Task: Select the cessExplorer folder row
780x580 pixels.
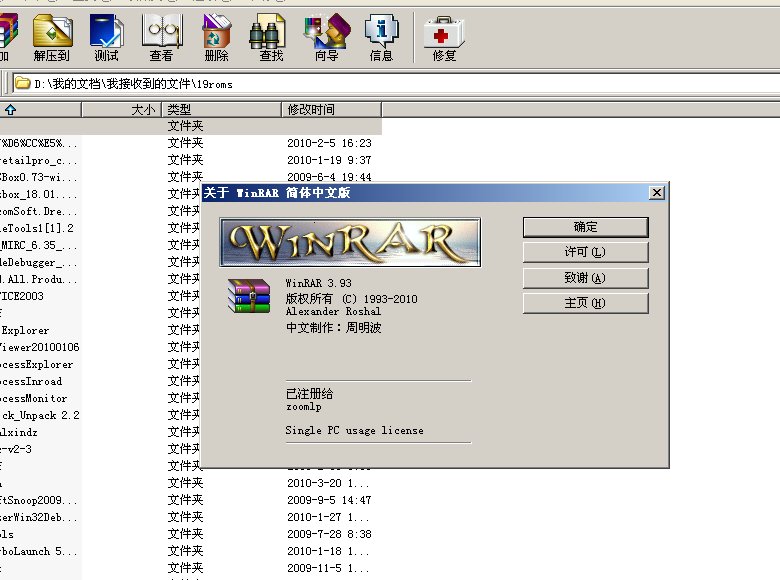Action: pyautogui.click(x=99, y=364)
